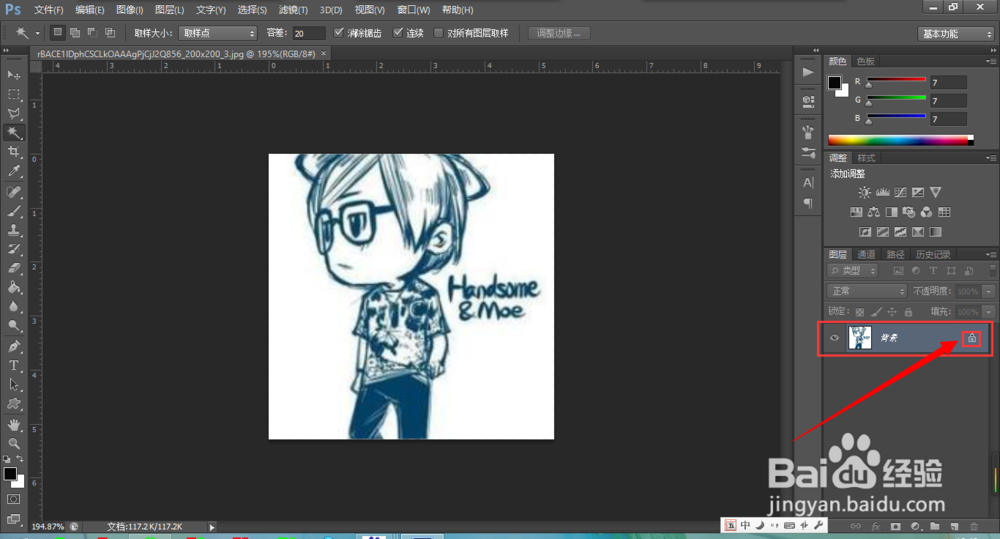Click the Delete layer trash icon
This screenshot has width=1000, height=539.
tap(974, 526)
